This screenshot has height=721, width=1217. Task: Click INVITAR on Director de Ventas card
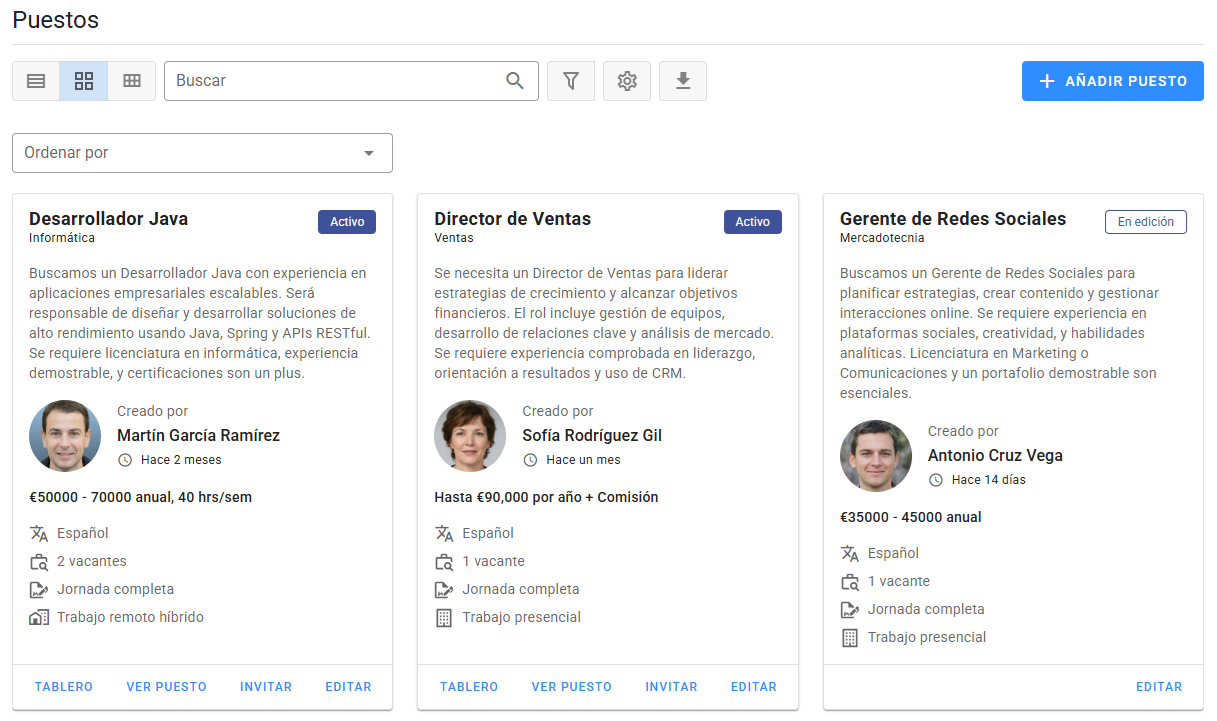(x=671, y=686)
